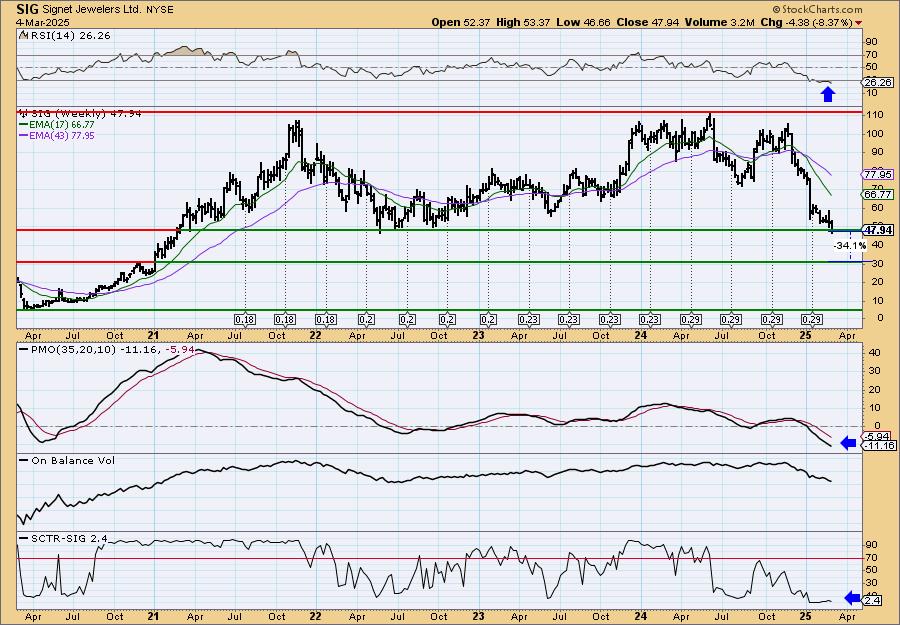Screen dimensions: 900x625
Task: Click the On Balance Vol panel label
Action: [x=72, y=460]
